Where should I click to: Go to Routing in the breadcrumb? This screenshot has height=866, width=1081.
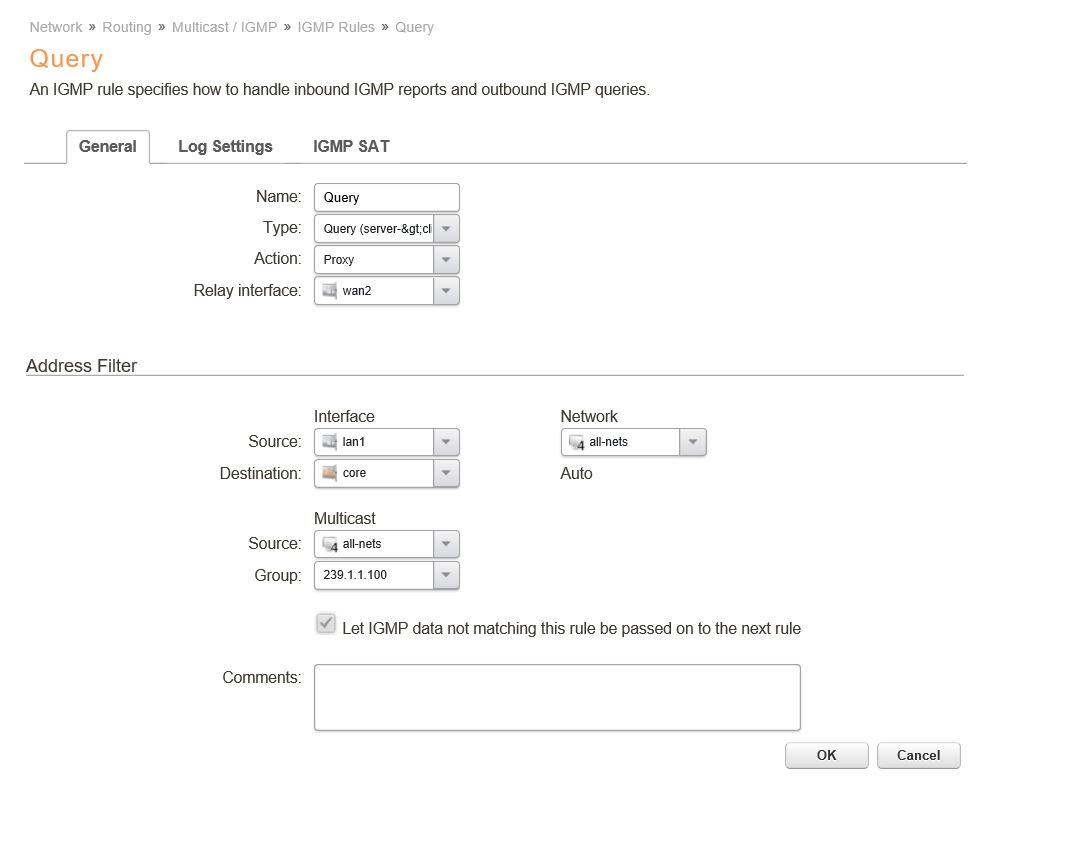pyautogui.click(x=127, y=27)
